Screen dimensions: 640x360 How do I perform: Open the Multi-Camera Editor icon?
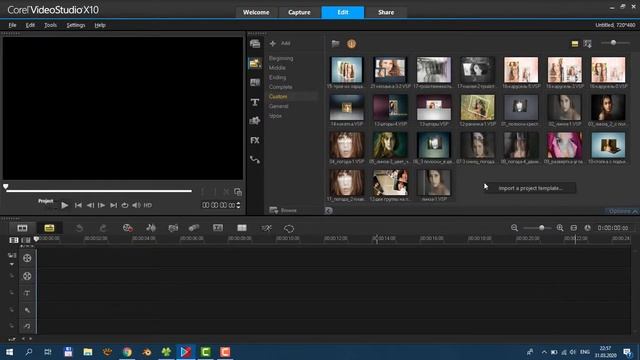242,228
